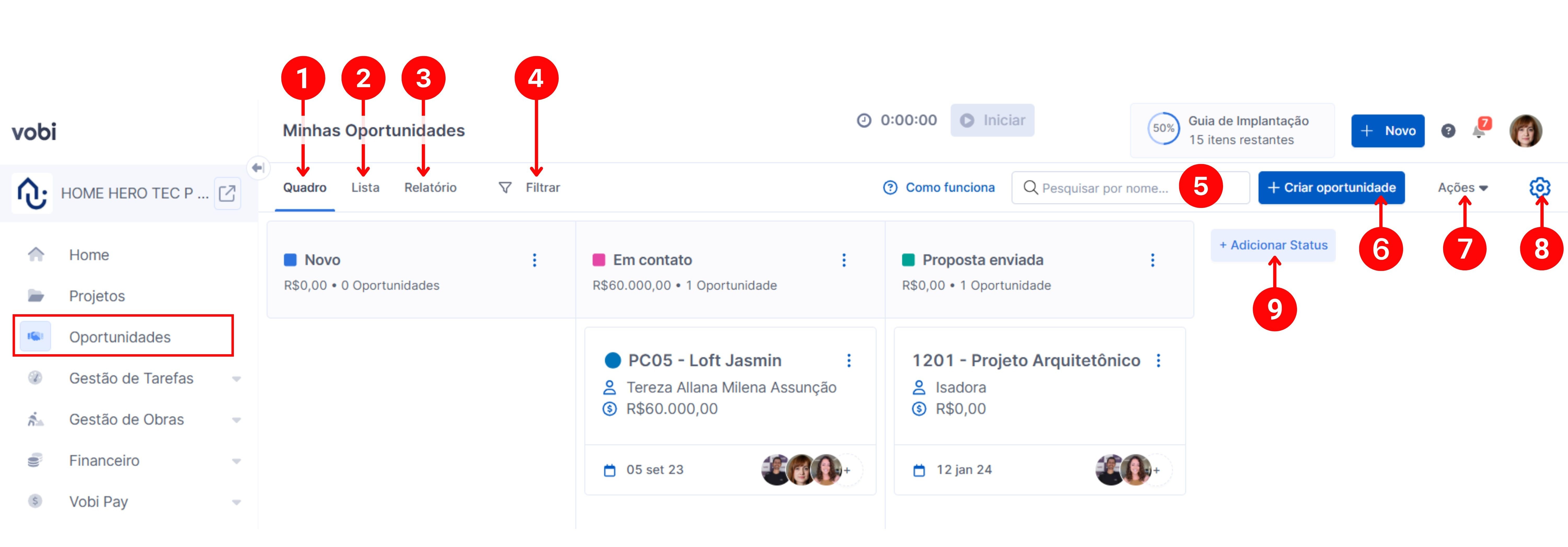Viewport: 1568px width, 547px height.
Task: Click the Como funciona link
Action: point(939,187)
